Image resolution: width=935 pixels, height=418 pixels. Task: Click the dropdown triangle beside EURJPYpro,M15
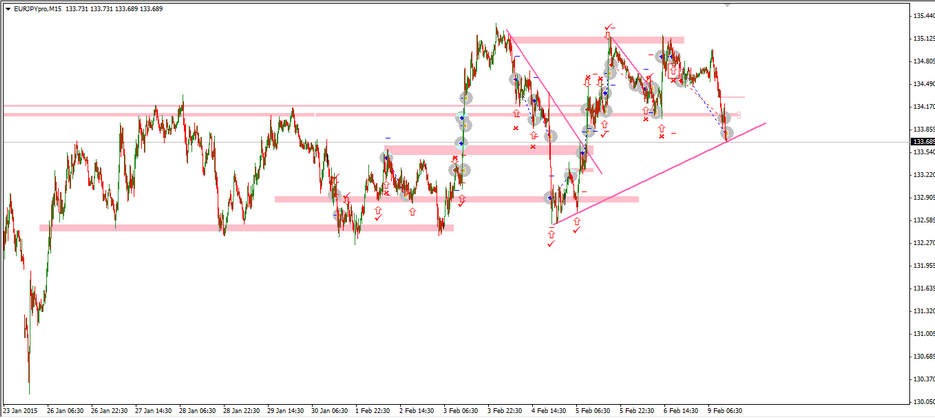pyautogui.click(x=7, y=8)
